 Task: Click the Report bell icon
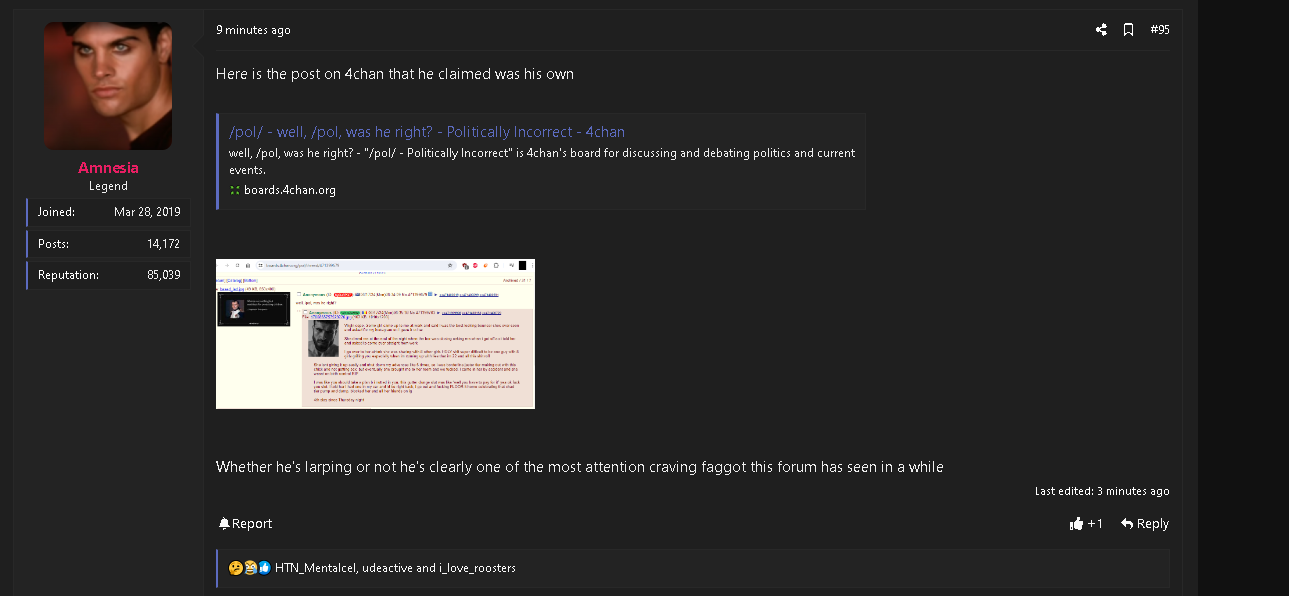(224, 524)
